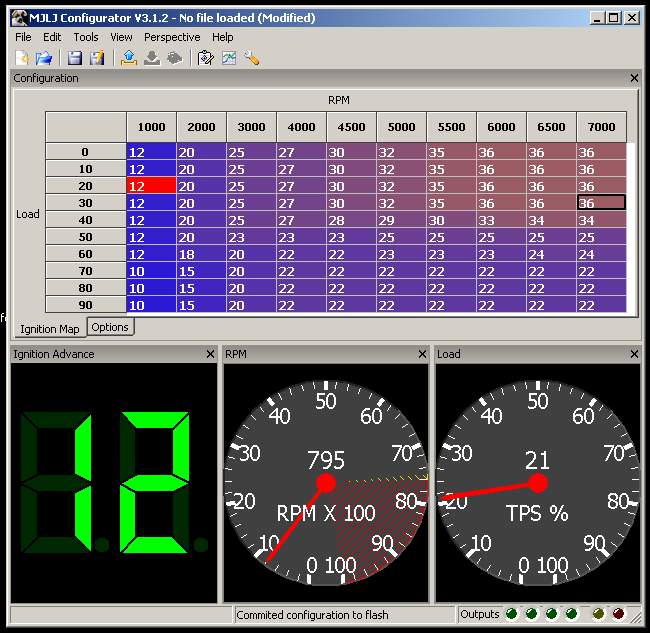Click cell 22 at Load 80, 4000 RPM
650x633 pixels.
point(301,288)
